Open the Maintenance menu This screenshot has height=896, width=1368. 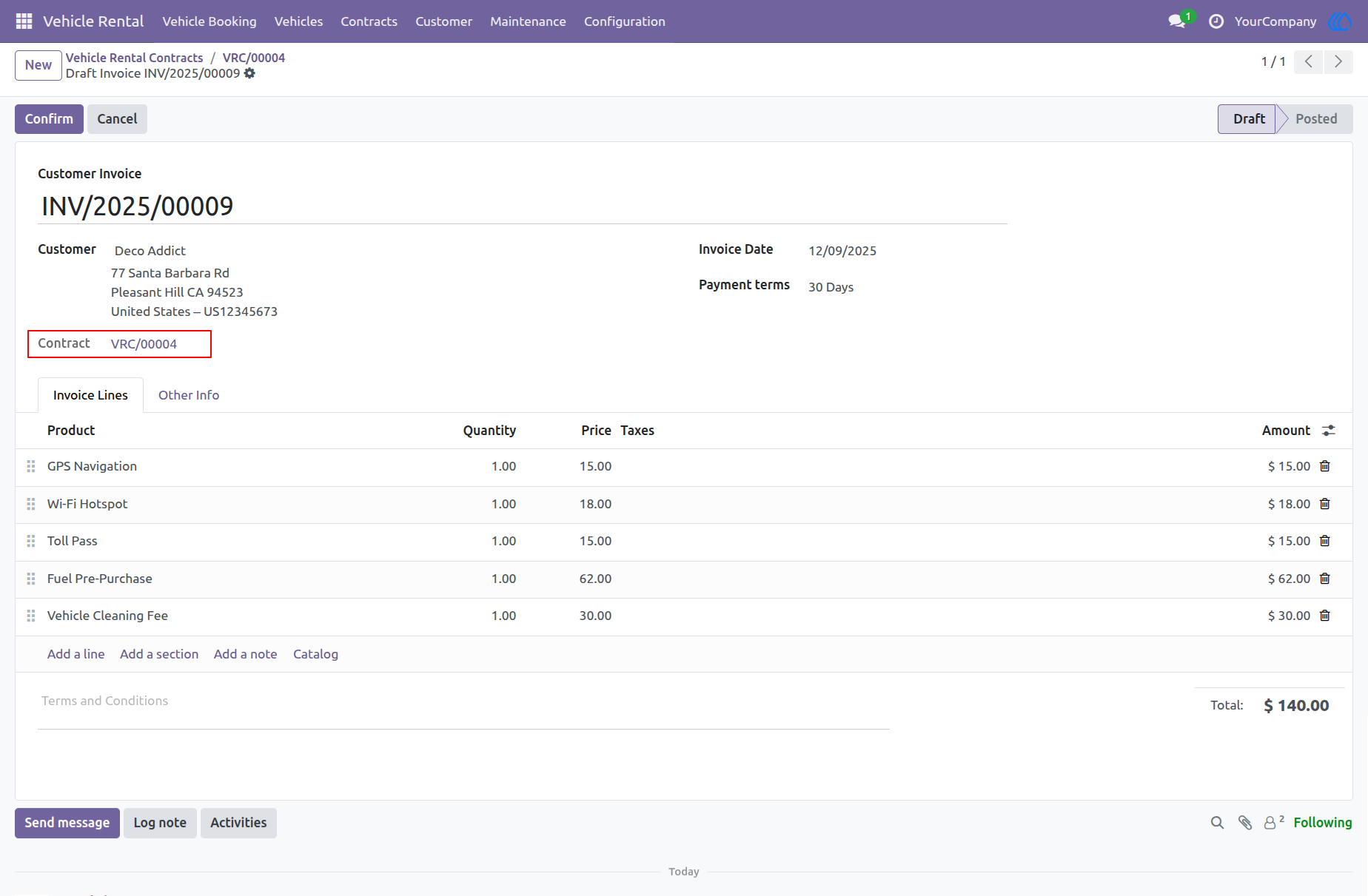pyautogui.click(x=528, y=21)
